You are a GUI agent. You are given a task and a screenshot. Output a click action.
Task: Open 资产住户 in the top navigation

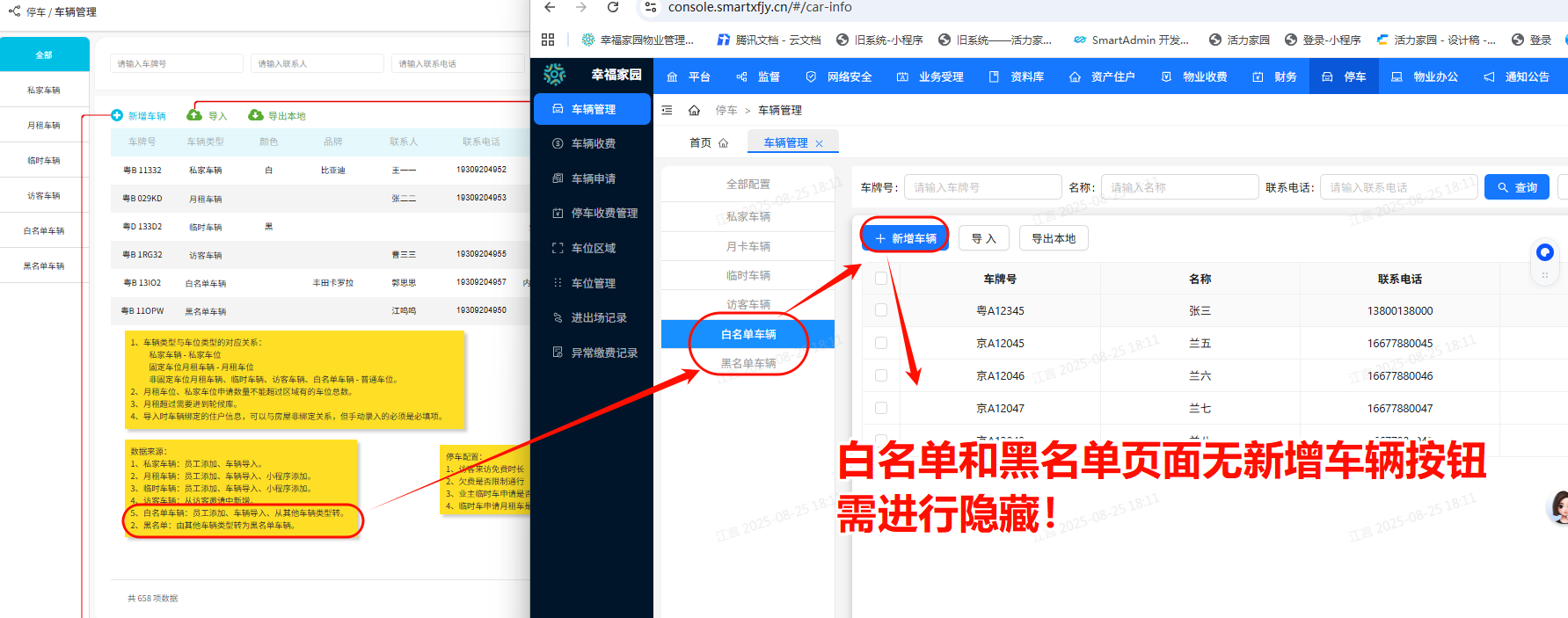click(1102, 77)
